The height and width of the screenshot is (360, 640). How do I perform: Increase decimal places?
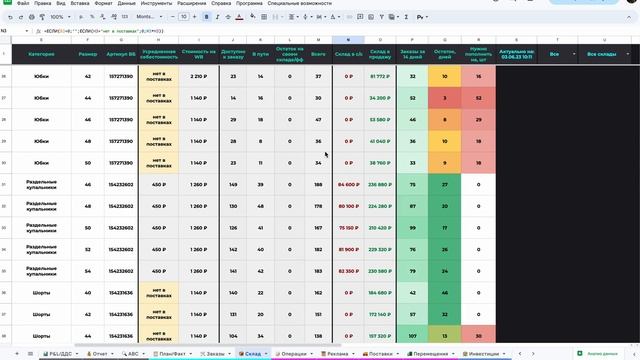click(113, 17)
